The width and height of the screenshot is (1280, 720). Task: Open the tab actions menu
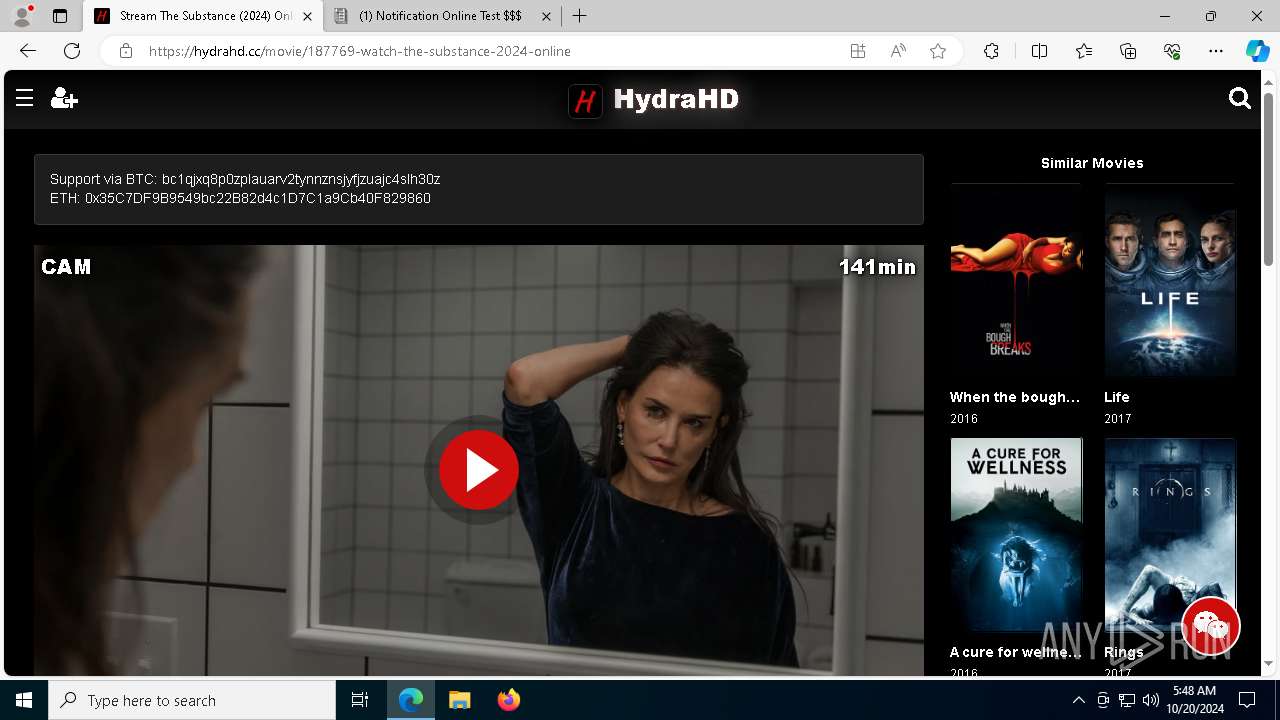click(x=60, y=16)
